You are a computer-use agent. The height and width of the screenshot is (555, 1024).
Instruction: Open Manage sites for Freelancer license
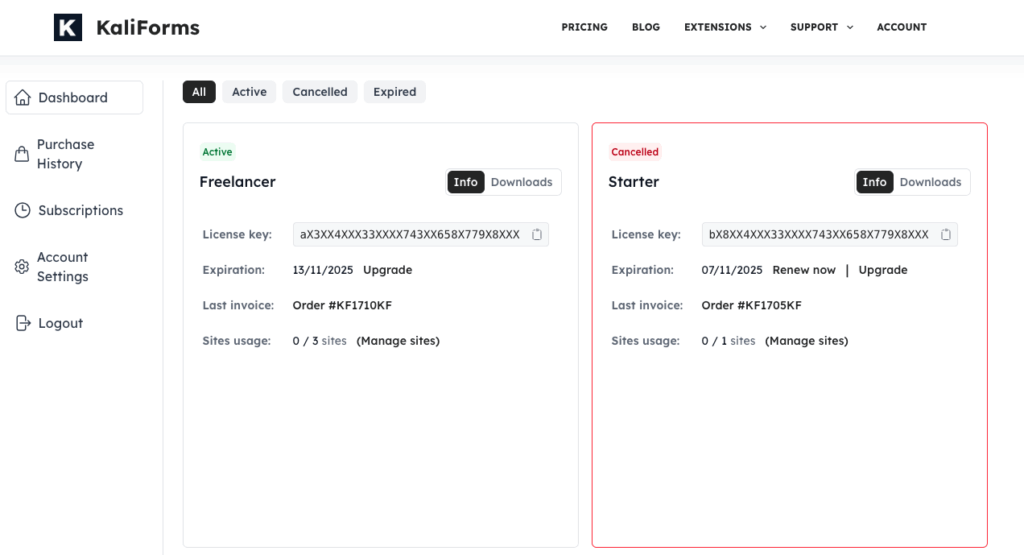398,341
